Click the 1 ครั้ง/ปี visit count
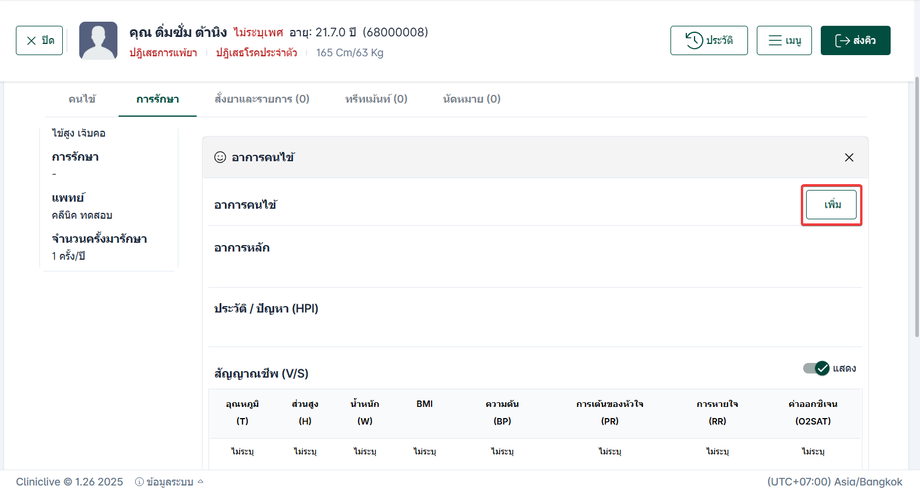This screenshot has height=489, width=920. tap(69, 256)
